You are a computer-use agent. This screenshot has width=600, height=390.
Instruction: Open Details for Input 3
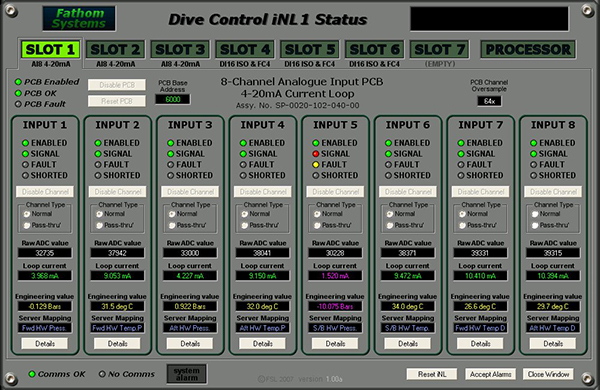point(190,344)
